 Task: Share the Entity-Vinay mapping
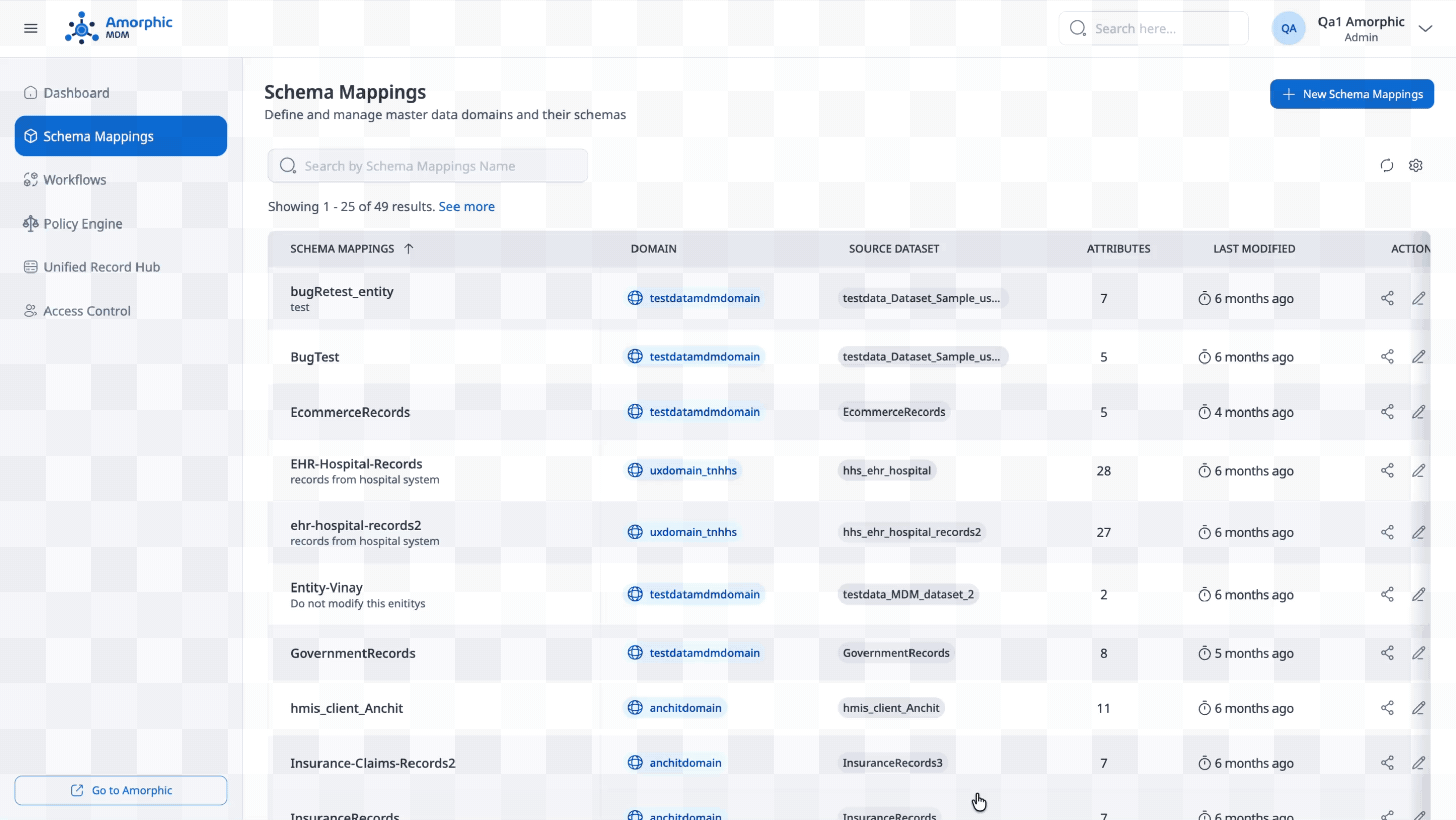pos(1387,594)
